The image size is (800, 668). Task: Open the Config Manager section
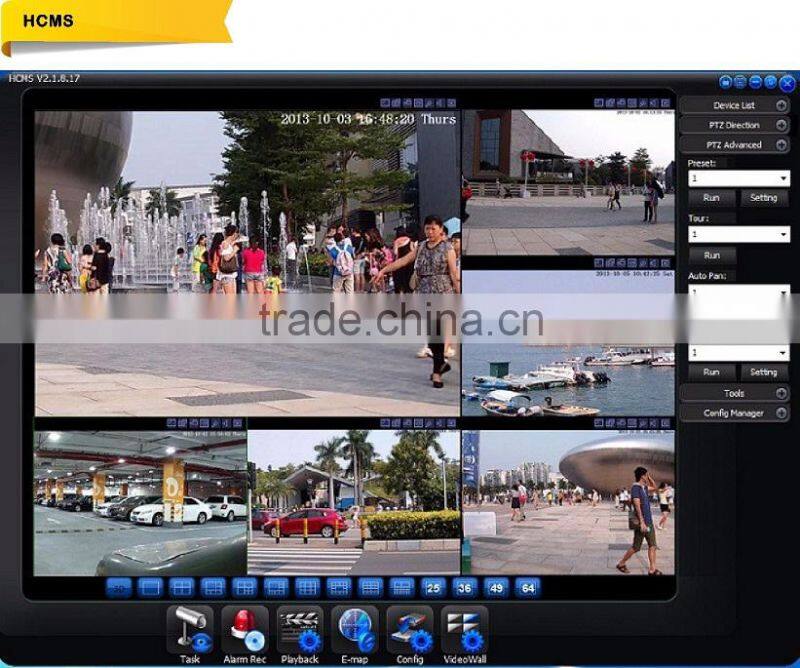pyautogui.click(x=734, y=414)
